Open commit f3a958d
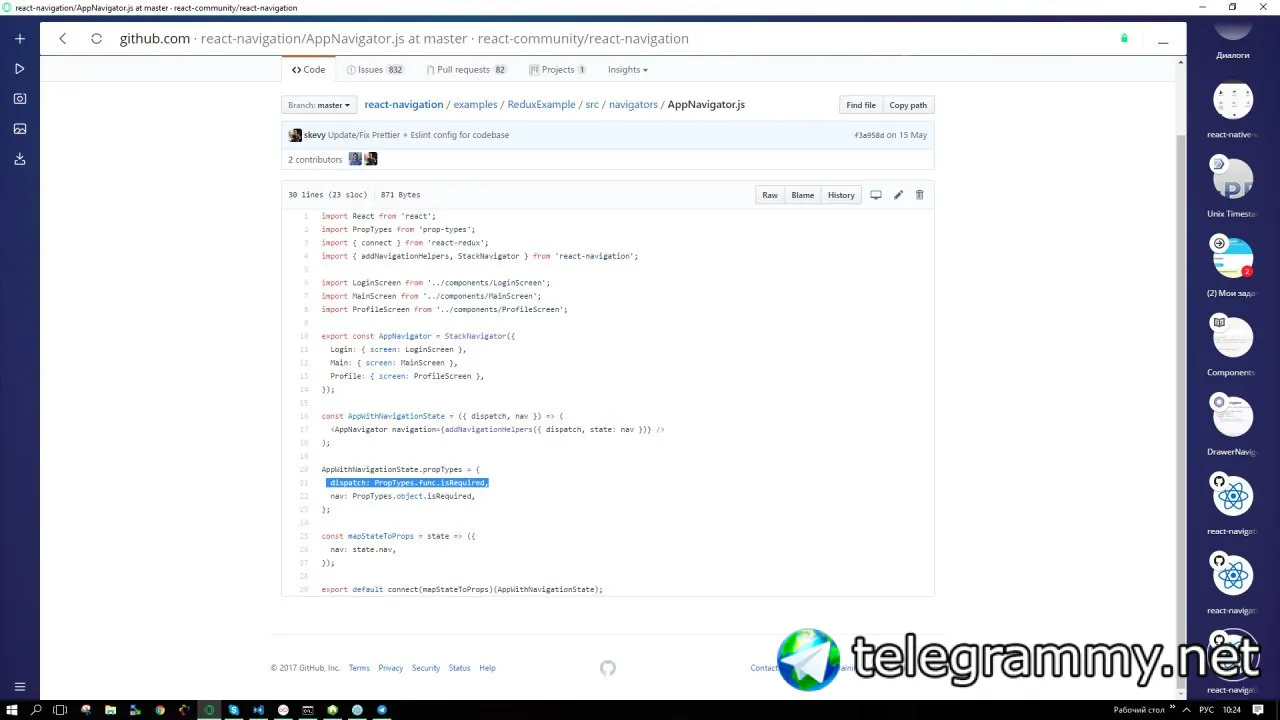Image resolution: width=1280 pixels, height=720 pixels. [x=869, y=135]
